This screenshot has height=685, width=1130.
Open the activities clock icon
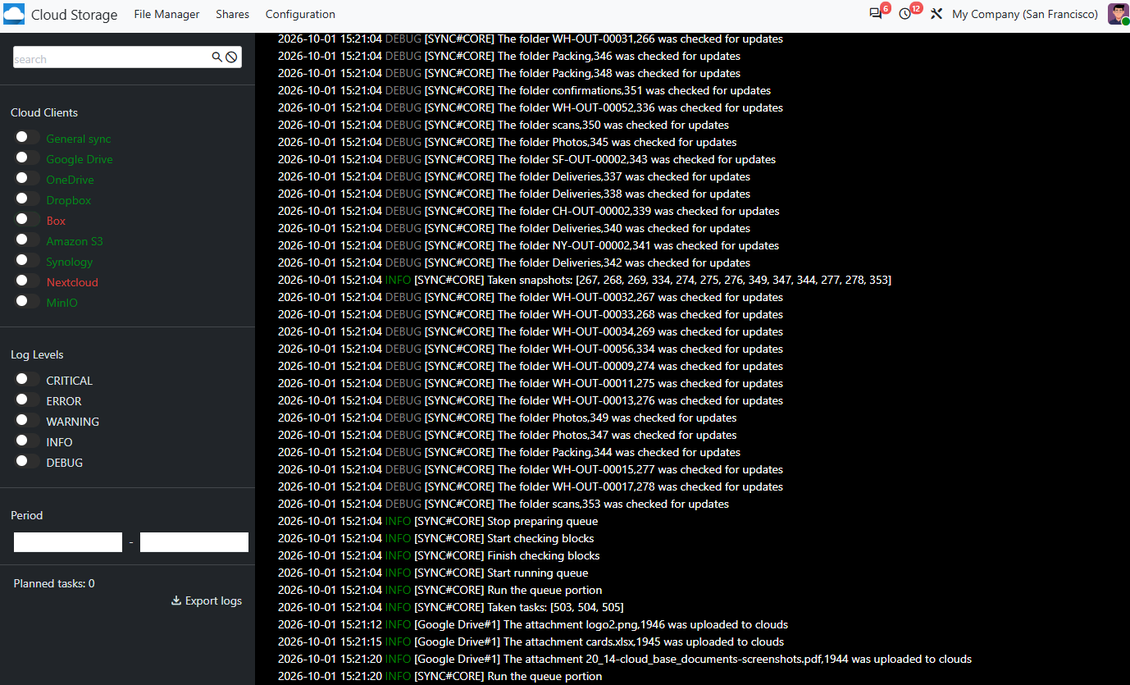point(905,14)
